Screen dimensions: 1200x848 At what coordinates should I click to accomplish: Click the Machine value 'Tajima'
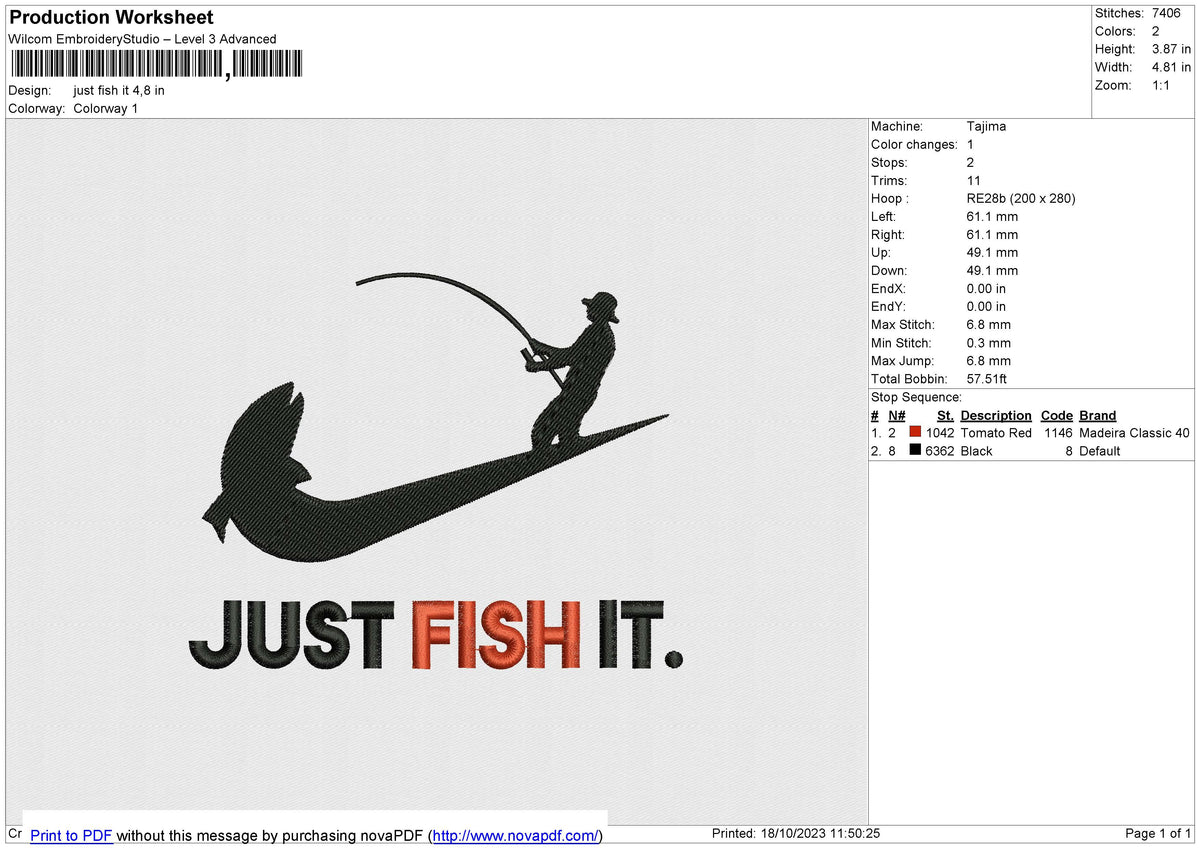coord(987,127)
